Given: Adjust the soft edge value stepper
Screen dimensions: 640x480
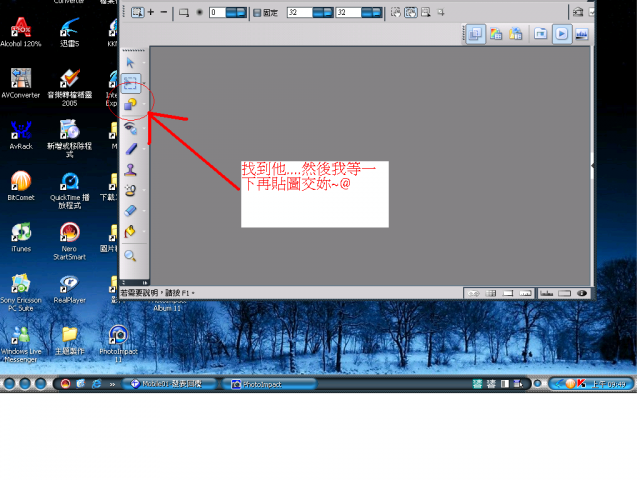Looking at the screenshot, I should [236, 12].
